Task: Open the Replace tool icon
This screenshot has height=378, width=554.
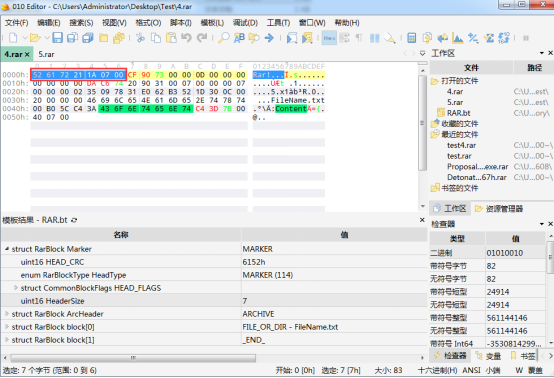Action: (x=239, y=37)
